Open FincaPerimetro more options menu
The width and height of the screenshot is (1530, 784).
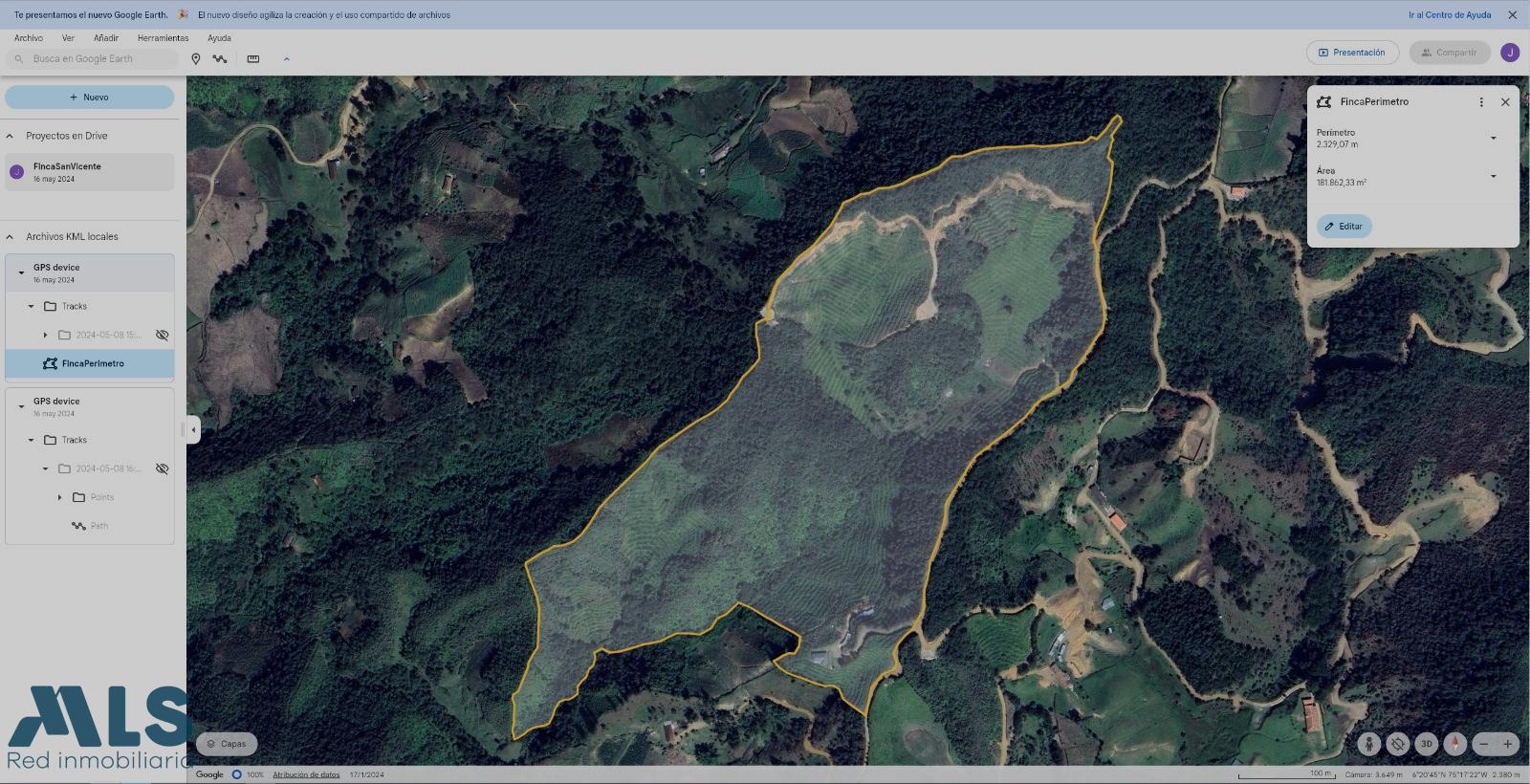click(1481, 102)
